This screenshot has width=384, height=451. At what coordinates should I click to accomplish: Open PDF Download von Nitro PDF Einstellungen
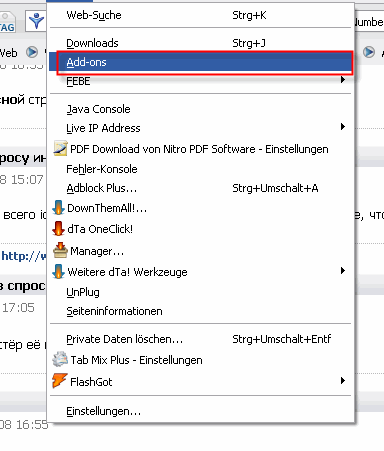click(200, 149)
